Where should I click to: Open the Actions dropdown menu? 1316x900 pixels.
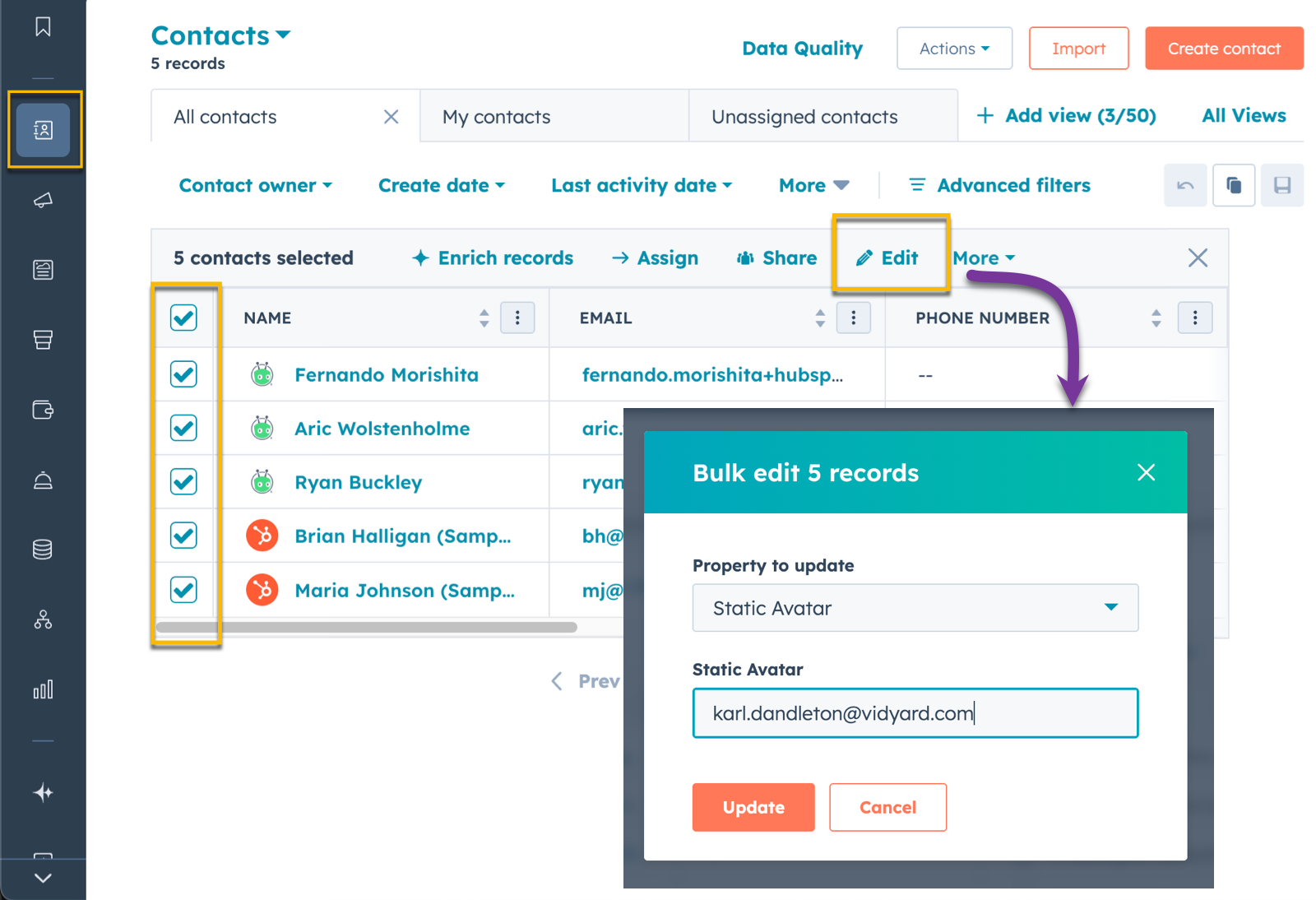[x=953, y=48]
